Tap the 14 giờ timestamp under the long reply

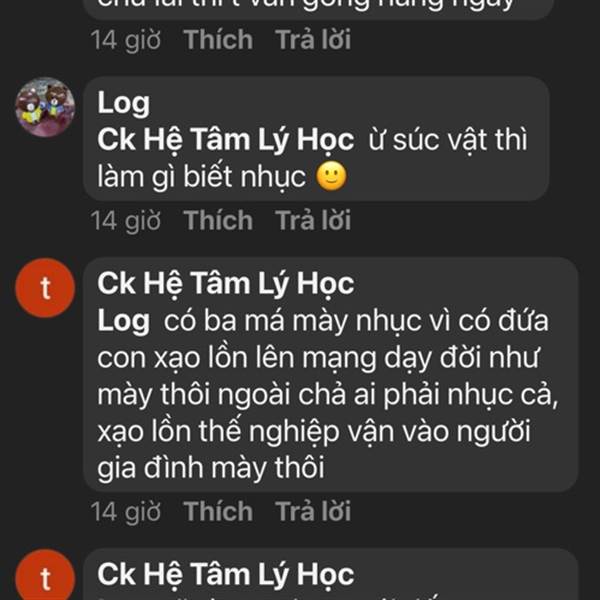click(x=126, y=512)
